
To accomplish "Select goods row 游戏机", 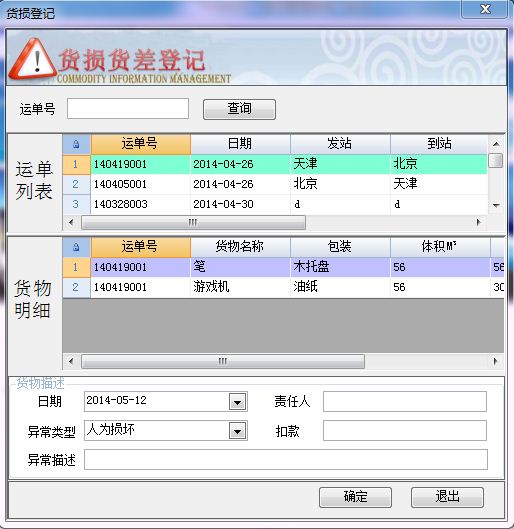I will 283,287.
